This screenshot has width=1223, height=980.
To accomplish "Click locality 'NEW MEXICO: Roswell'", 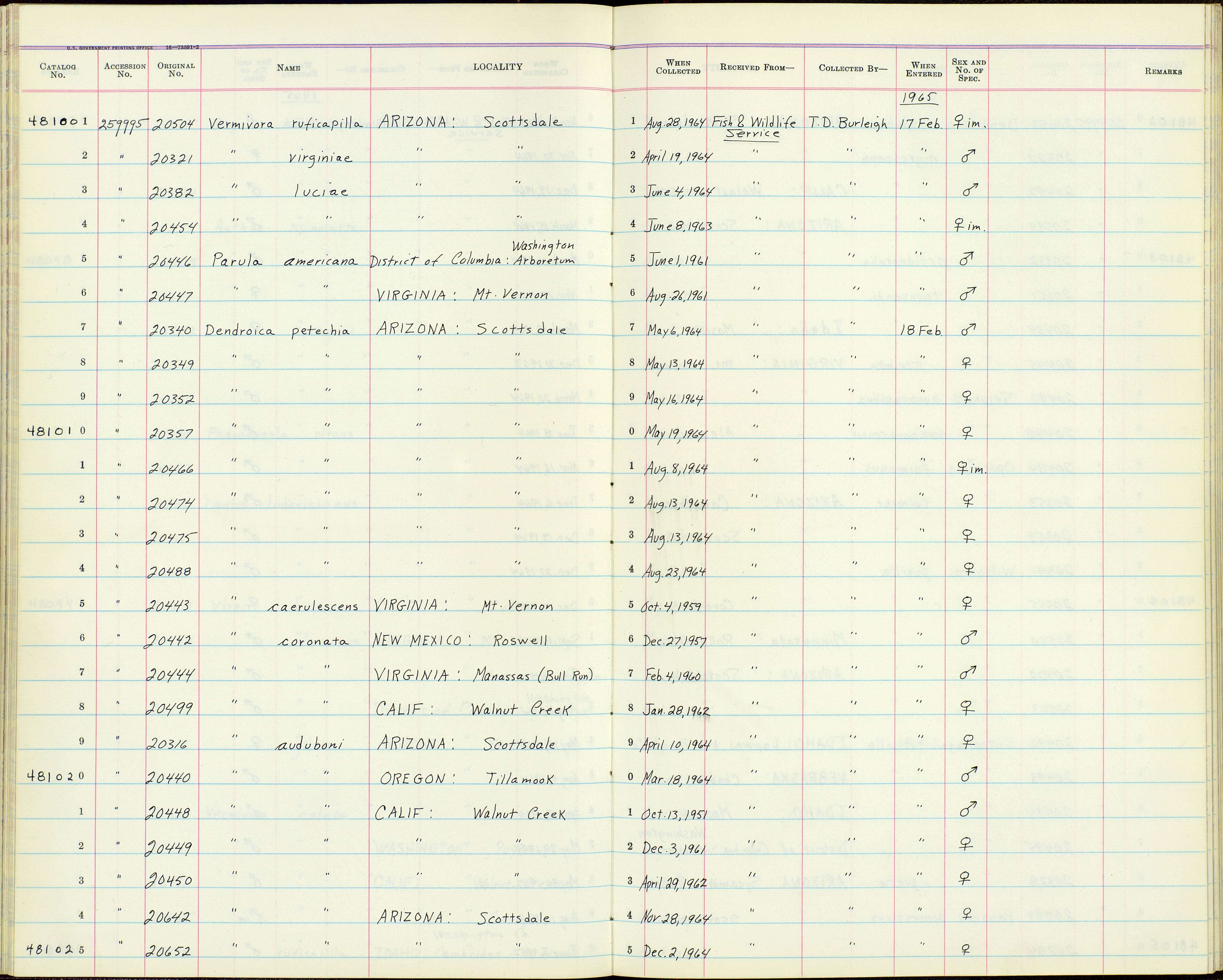I will click(460, 641).
